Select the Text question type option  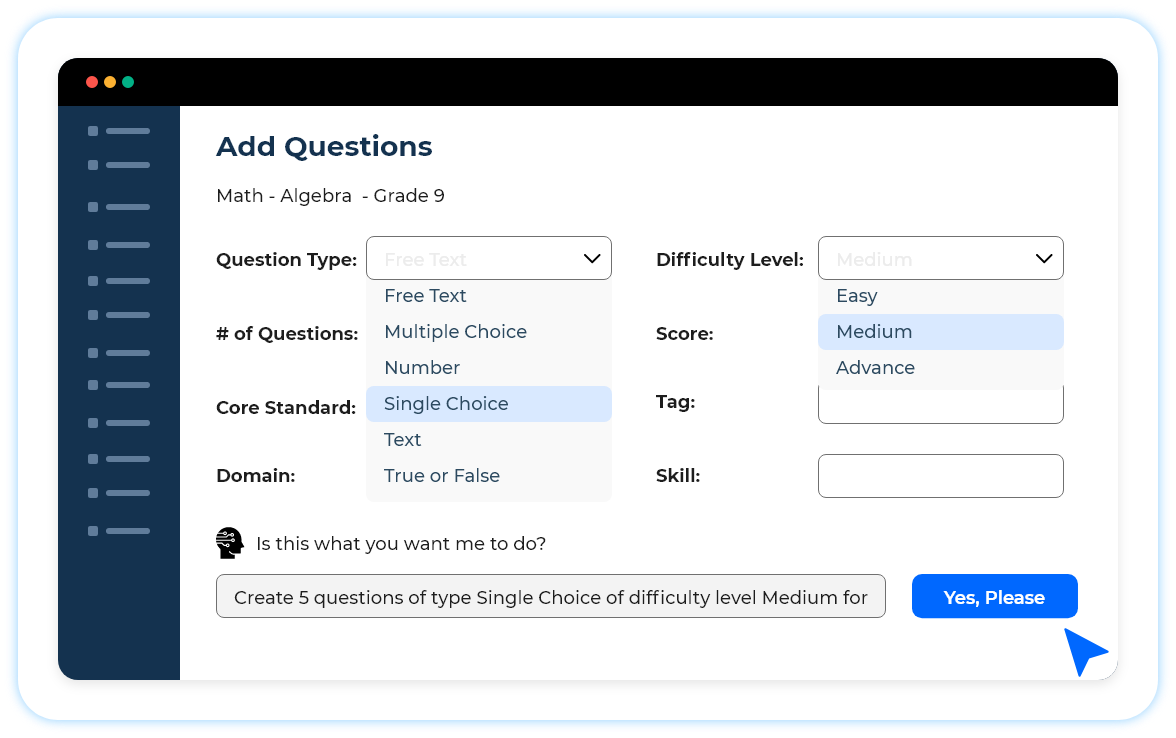tap(403, 440)
